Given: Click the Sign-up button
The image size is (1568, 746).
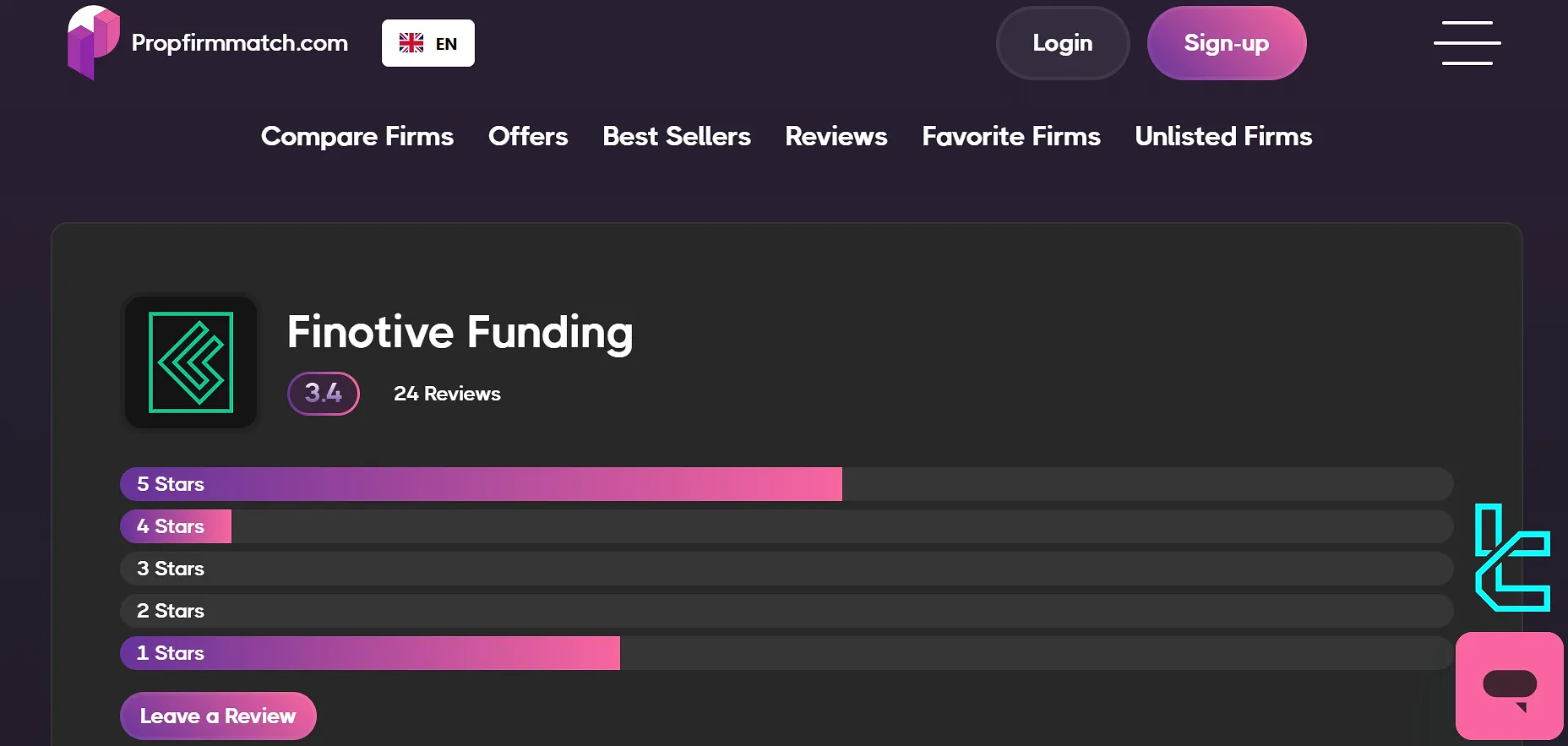Looking at the screenshot, I should click(1226, 43).
